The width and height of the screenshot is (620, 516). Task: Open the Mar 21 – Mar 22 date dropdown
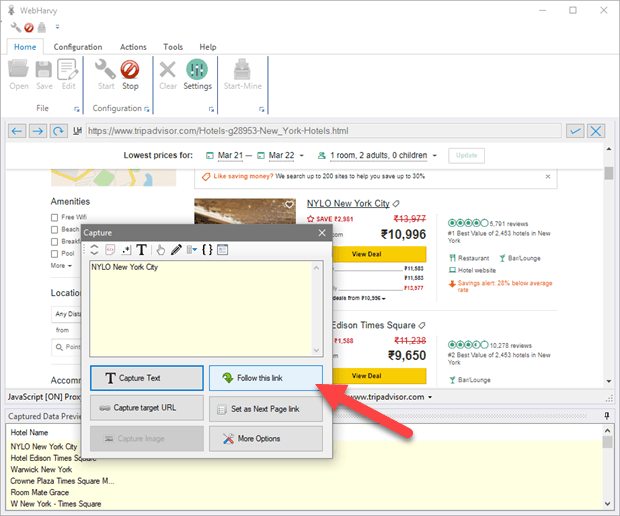pyautogui.click(x=302, y=155)
